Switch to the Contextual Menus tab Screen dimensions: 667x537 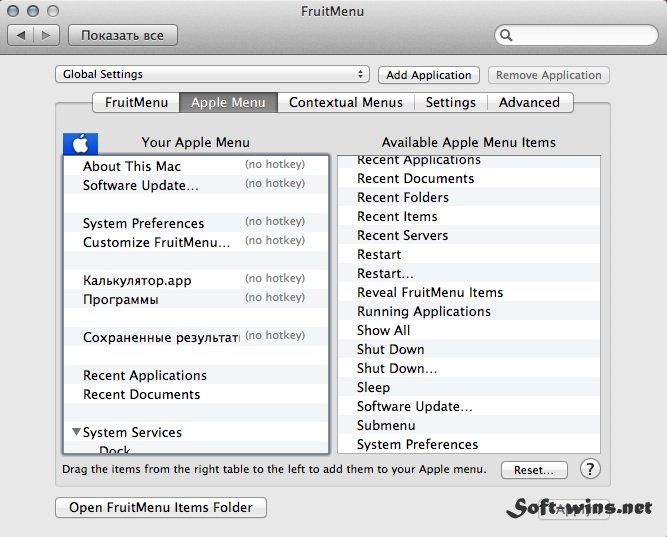pyautogui.click(x=346, y=103)
